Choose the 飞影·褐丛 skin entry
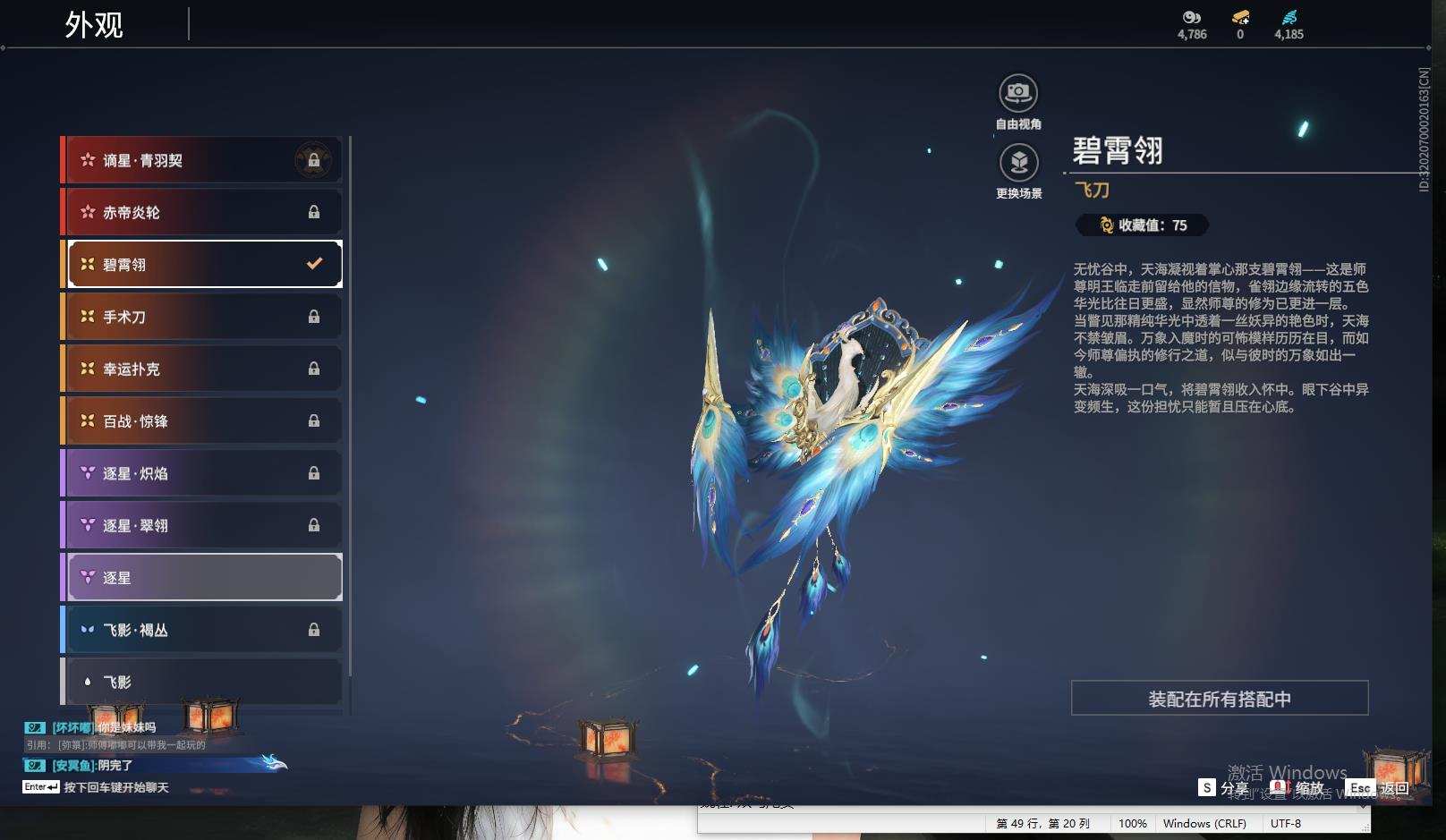Screen dimensions: 1446x840 coord(201,630)
